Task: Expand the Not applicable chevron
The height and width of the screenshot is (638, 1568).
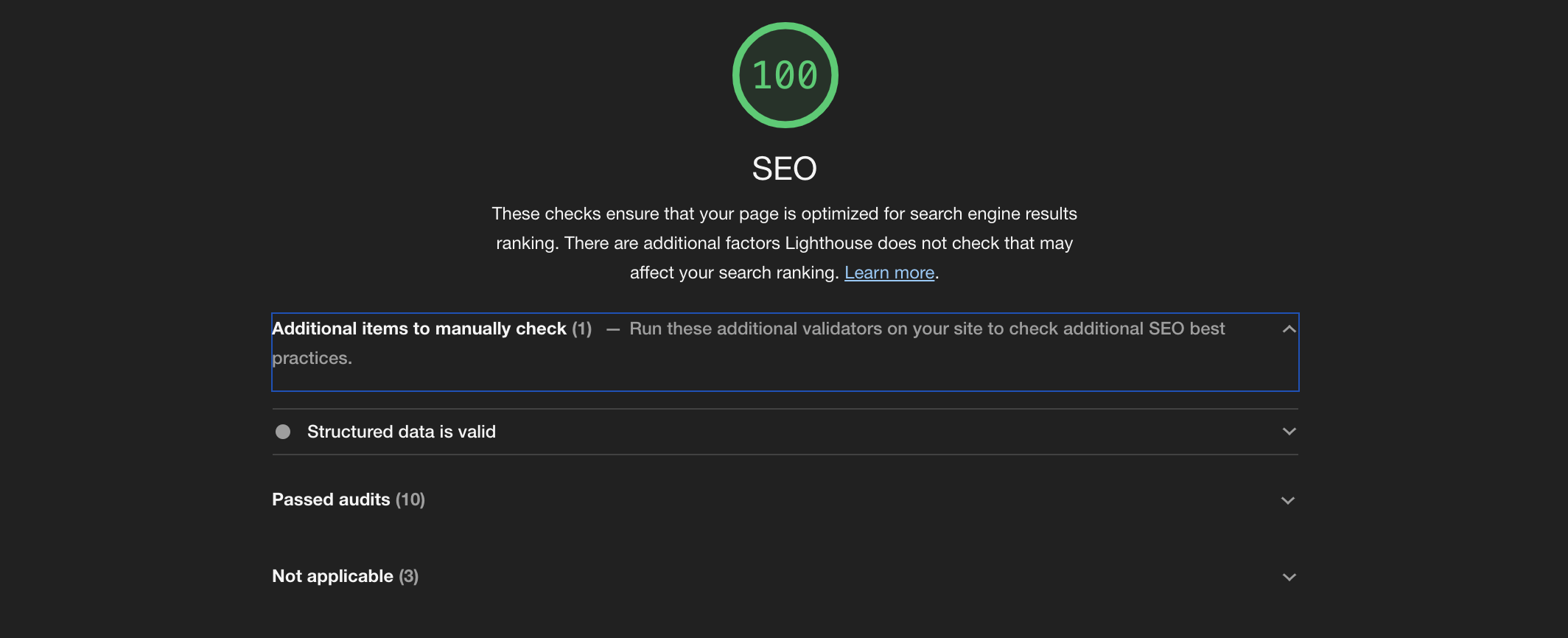Action: coord(1289,577)
